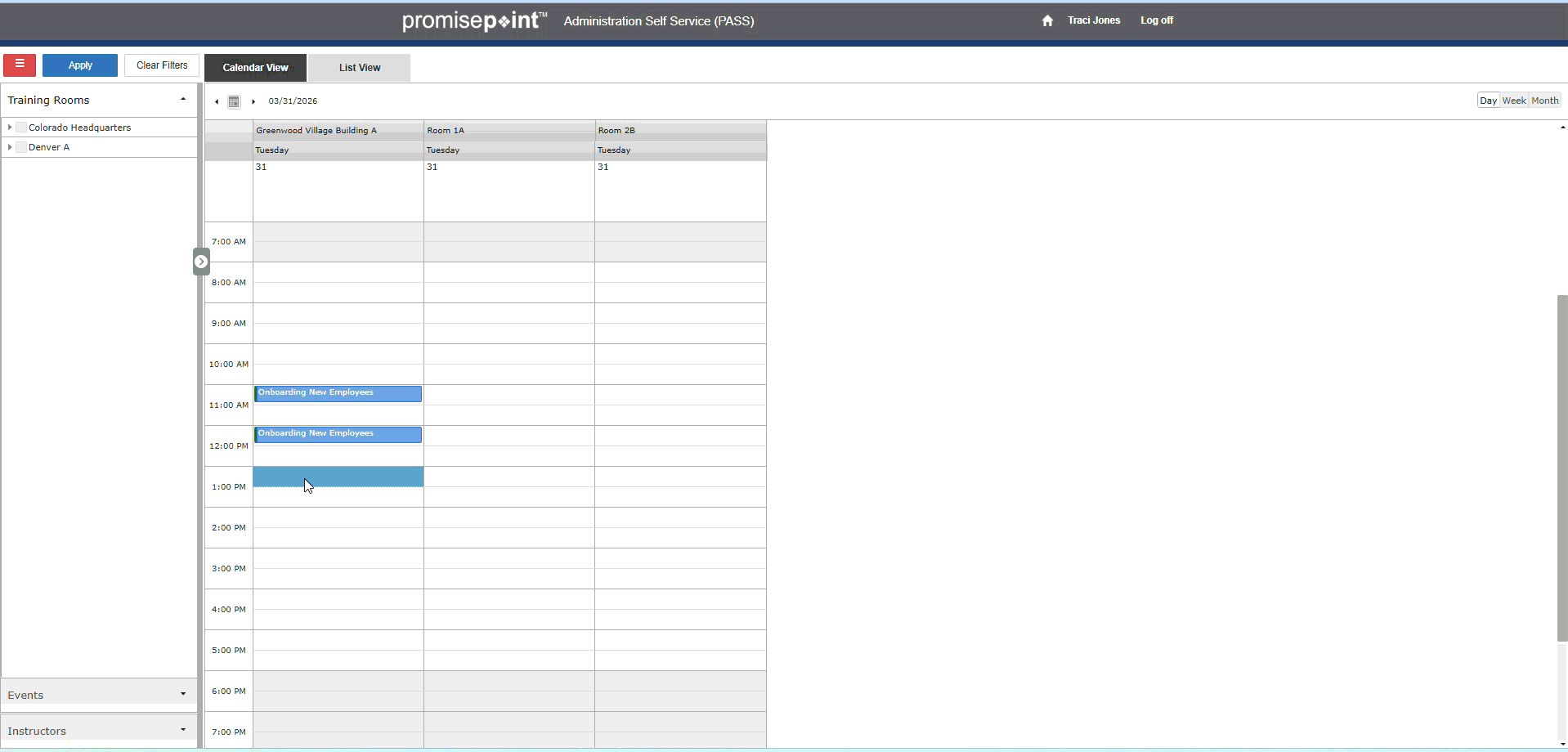Go to previous day arrow
Viewport: 1568px width, 752px height.
click(217, 101)
